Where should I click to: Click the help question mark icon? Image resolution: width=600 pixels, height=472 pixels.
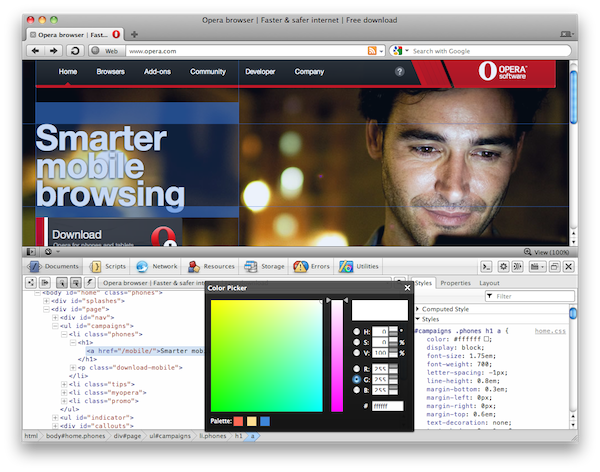pyautogui.click(x=400, y=72)
